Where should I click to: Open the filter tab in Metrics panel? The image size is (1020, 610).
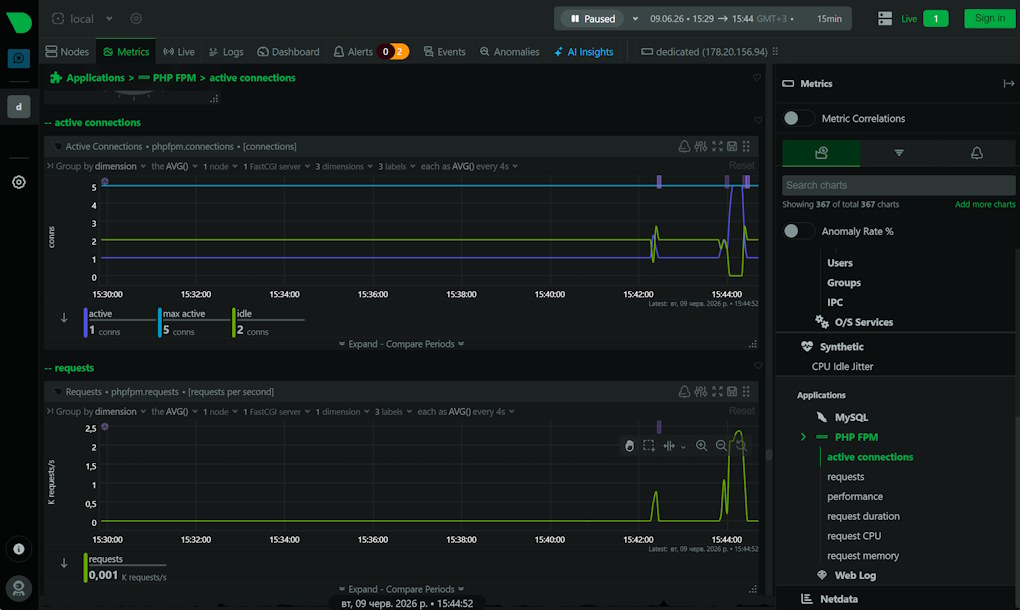(898, 153)
